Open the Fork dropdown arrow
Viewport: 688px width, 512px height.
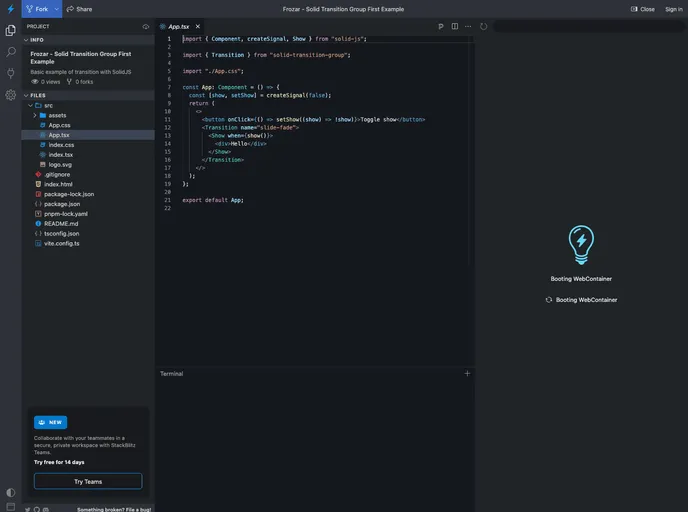tap(57, 9)
